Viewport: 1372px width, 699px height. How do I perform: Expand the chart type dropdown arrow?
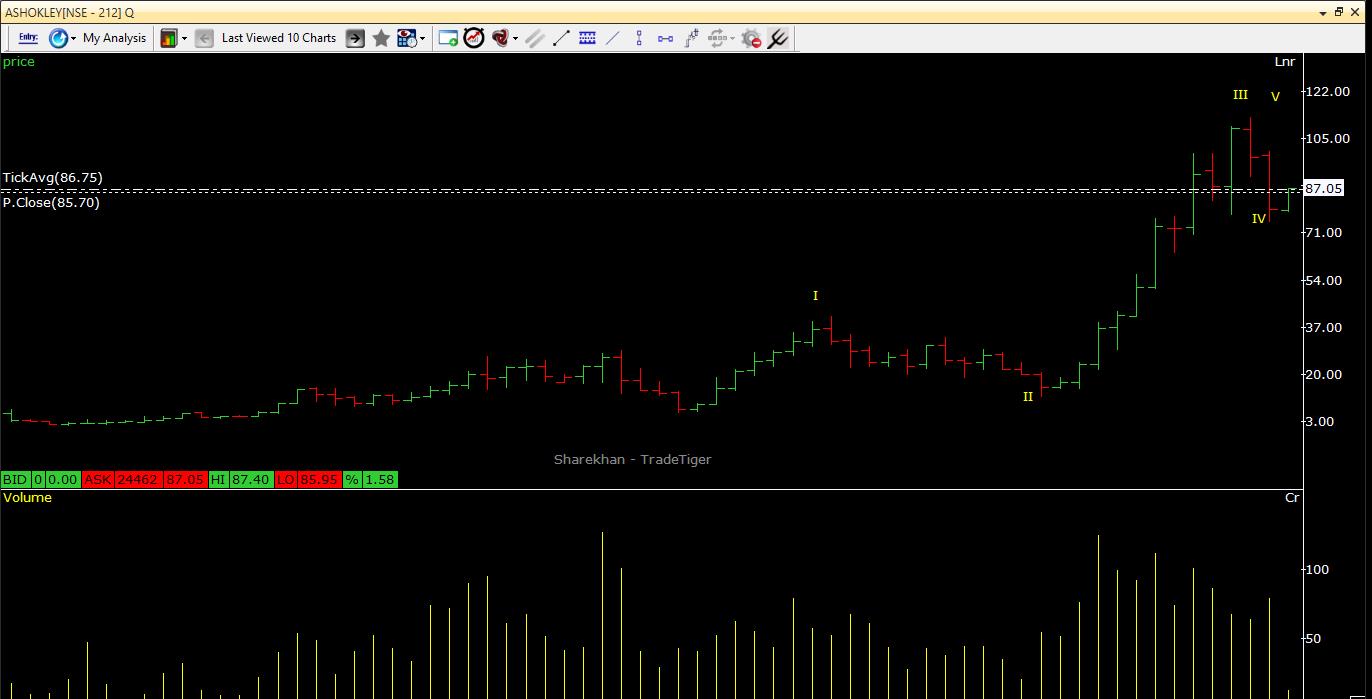pyautogui.click(x=184, y=38)
